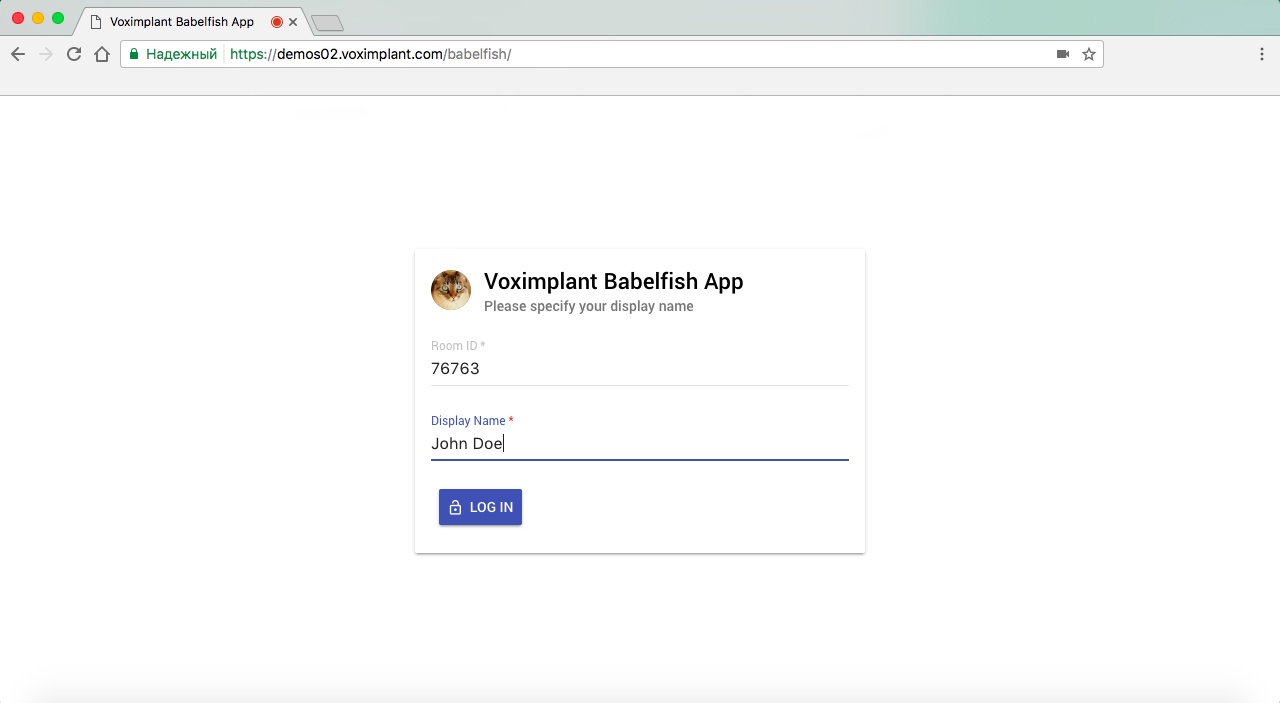Go to the browser home page icon
Image resolution: width=1280 pixels, height=703 pixels.
pyautogui.click(x=102, y=54)
